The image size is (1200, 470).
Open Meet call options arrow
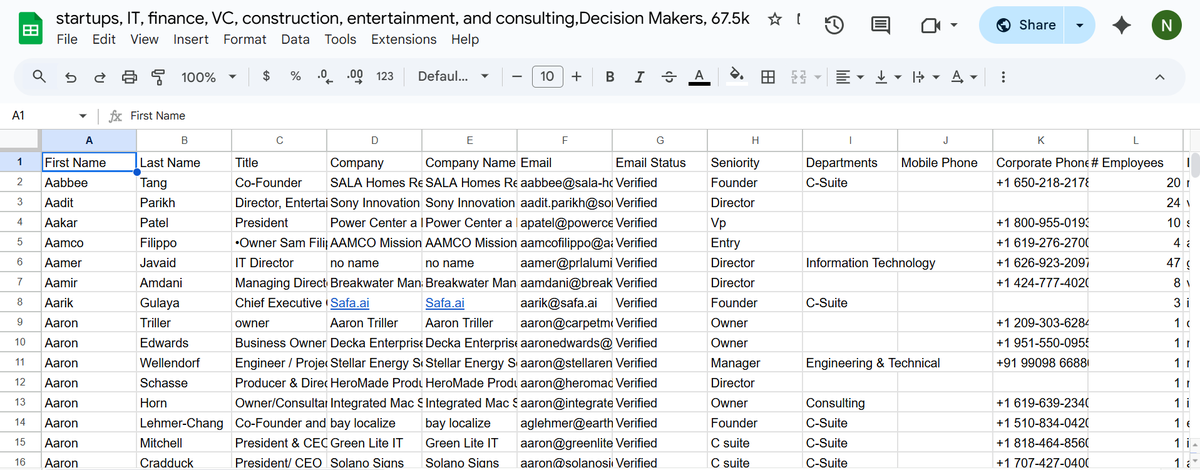(955, 26)
